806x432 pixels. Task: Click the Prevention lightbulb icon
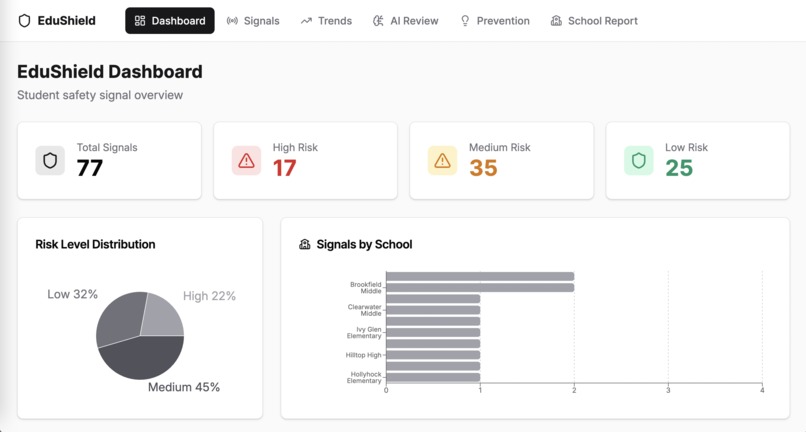[465, 21]
